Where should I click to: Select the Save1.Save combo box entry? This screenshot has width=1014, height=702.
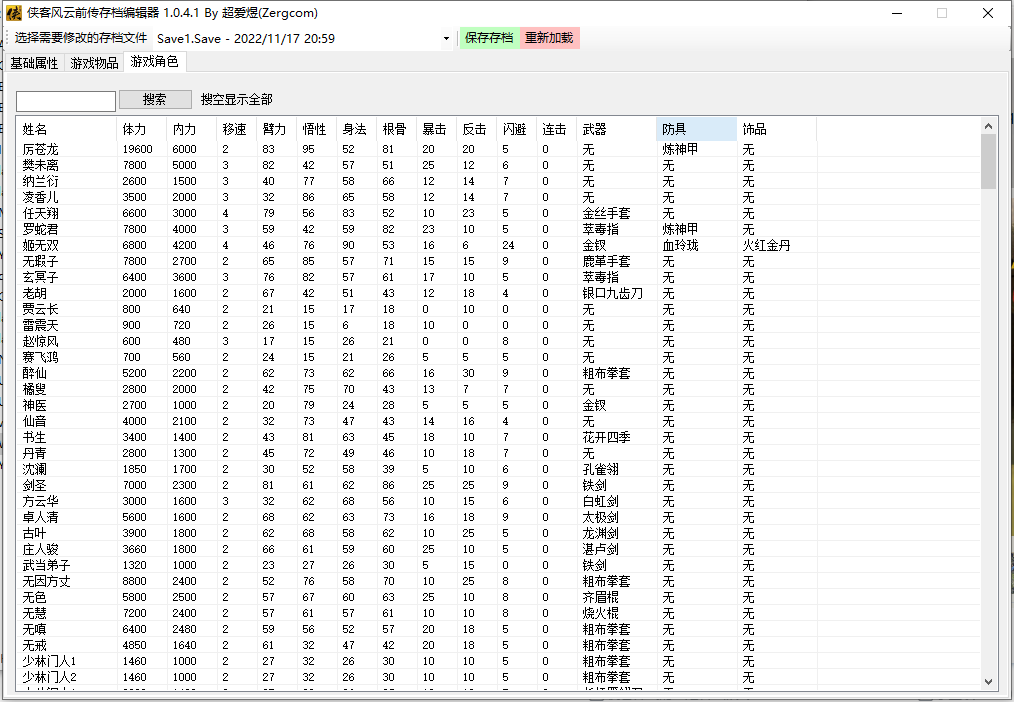tap(304, 39)
